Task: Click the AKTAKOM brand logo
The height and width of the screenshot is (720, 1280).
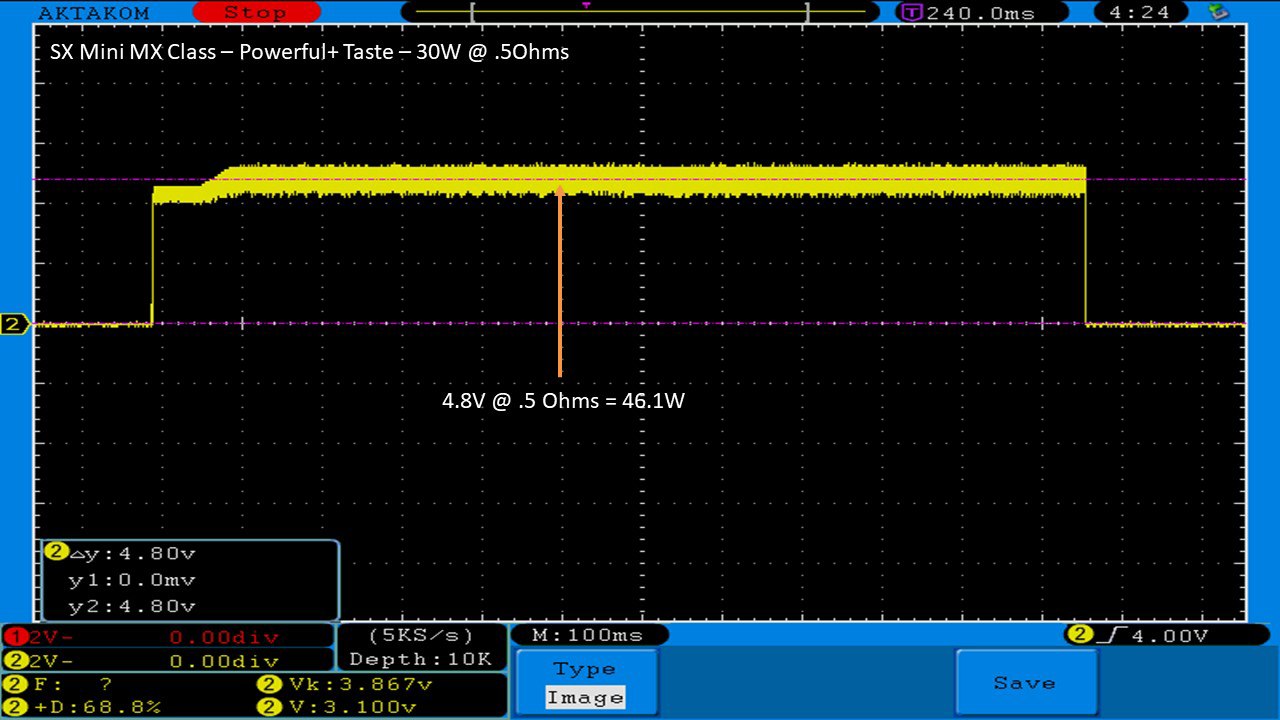Action: pyautogui.click(x=93, y=13)
